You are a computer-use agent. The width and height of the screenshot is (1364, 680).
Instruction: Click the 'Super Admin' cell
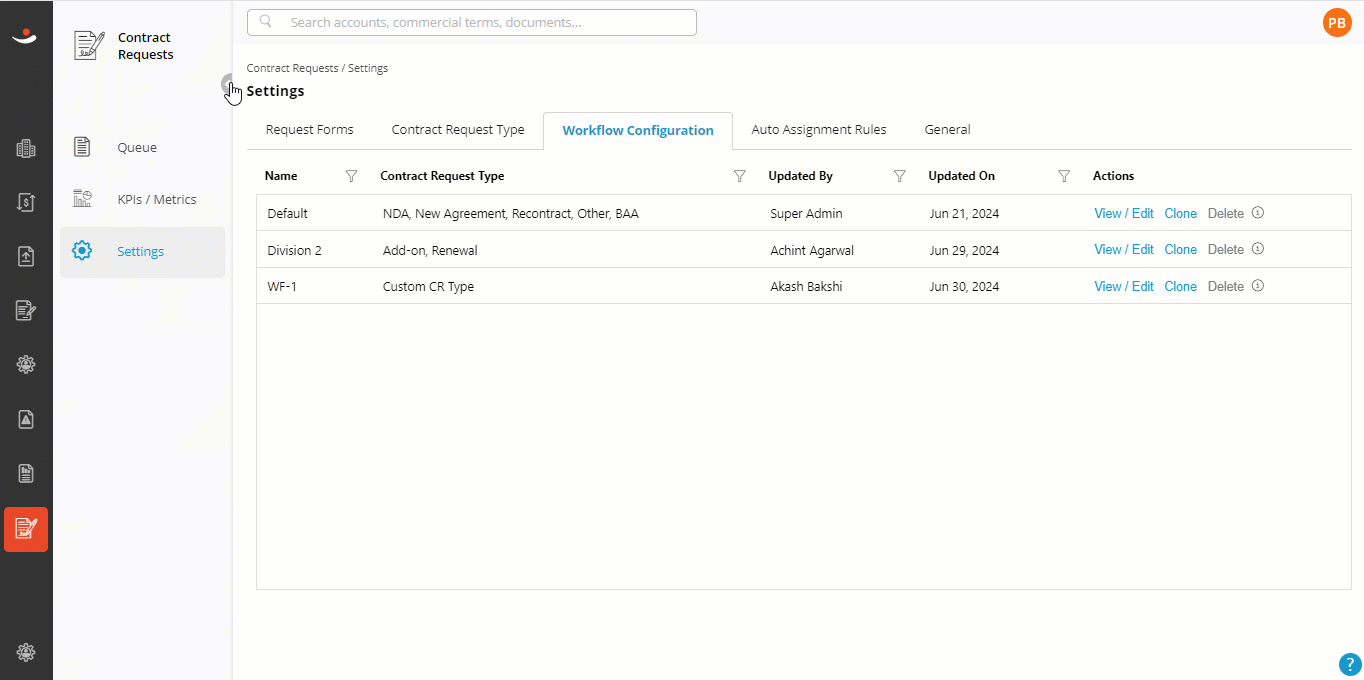806,213
